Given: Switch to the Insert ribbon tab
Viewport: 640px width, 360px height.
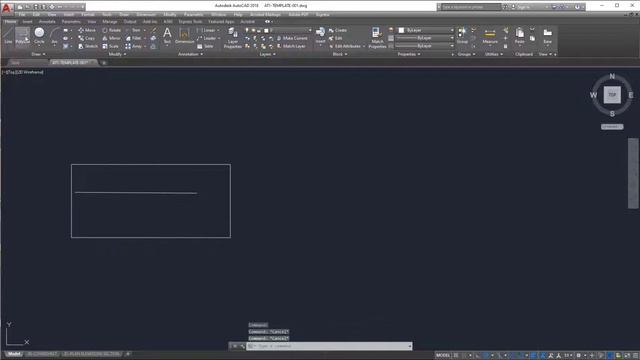Looking at the screenshot, I should point(27,22).
